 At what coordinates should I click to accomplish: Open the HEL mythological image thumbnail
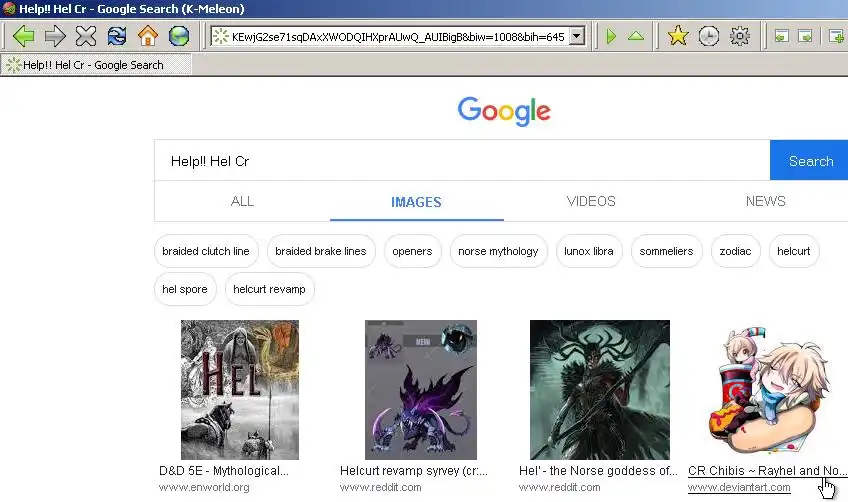(x=240, y=389)
